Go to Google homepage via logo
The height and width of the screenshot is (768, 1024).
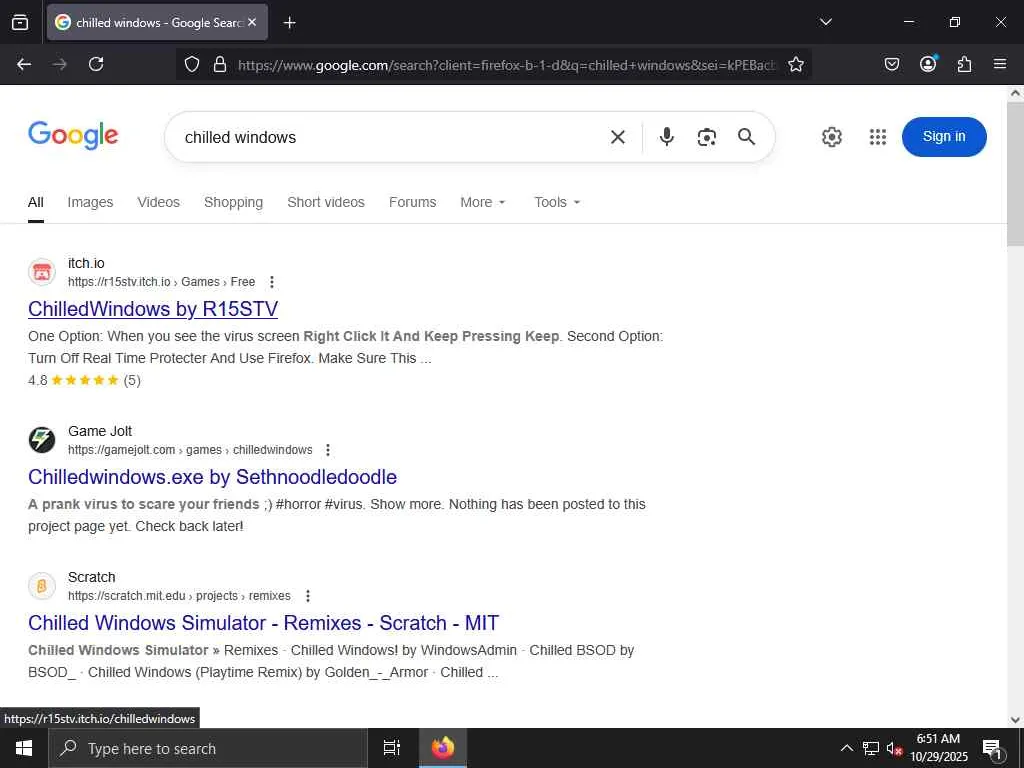73,135
